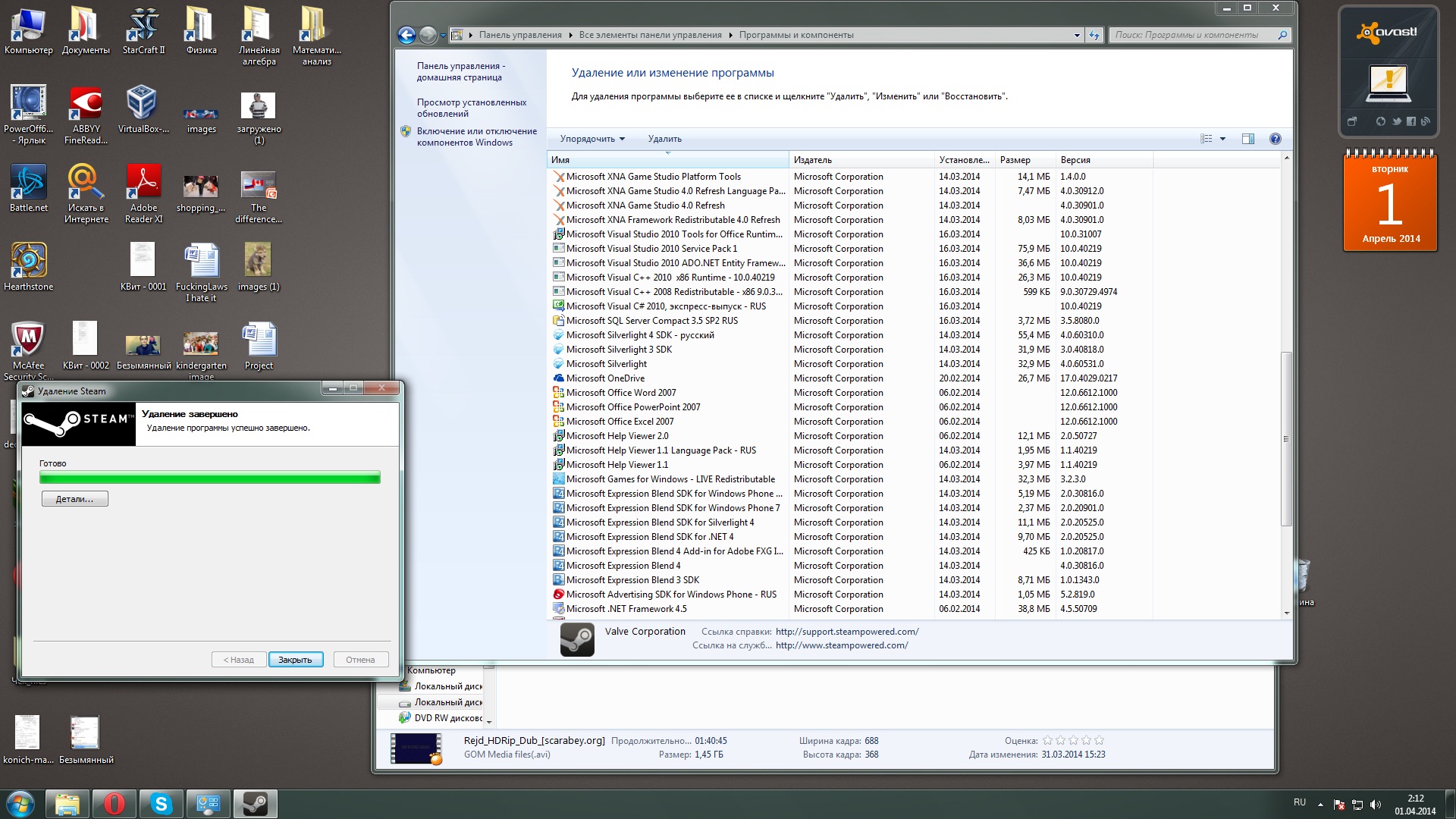Expand breadcrumb arrow after Панель управления
The width and height of the screenshot is (1456, 819).
tap(570, 35)
